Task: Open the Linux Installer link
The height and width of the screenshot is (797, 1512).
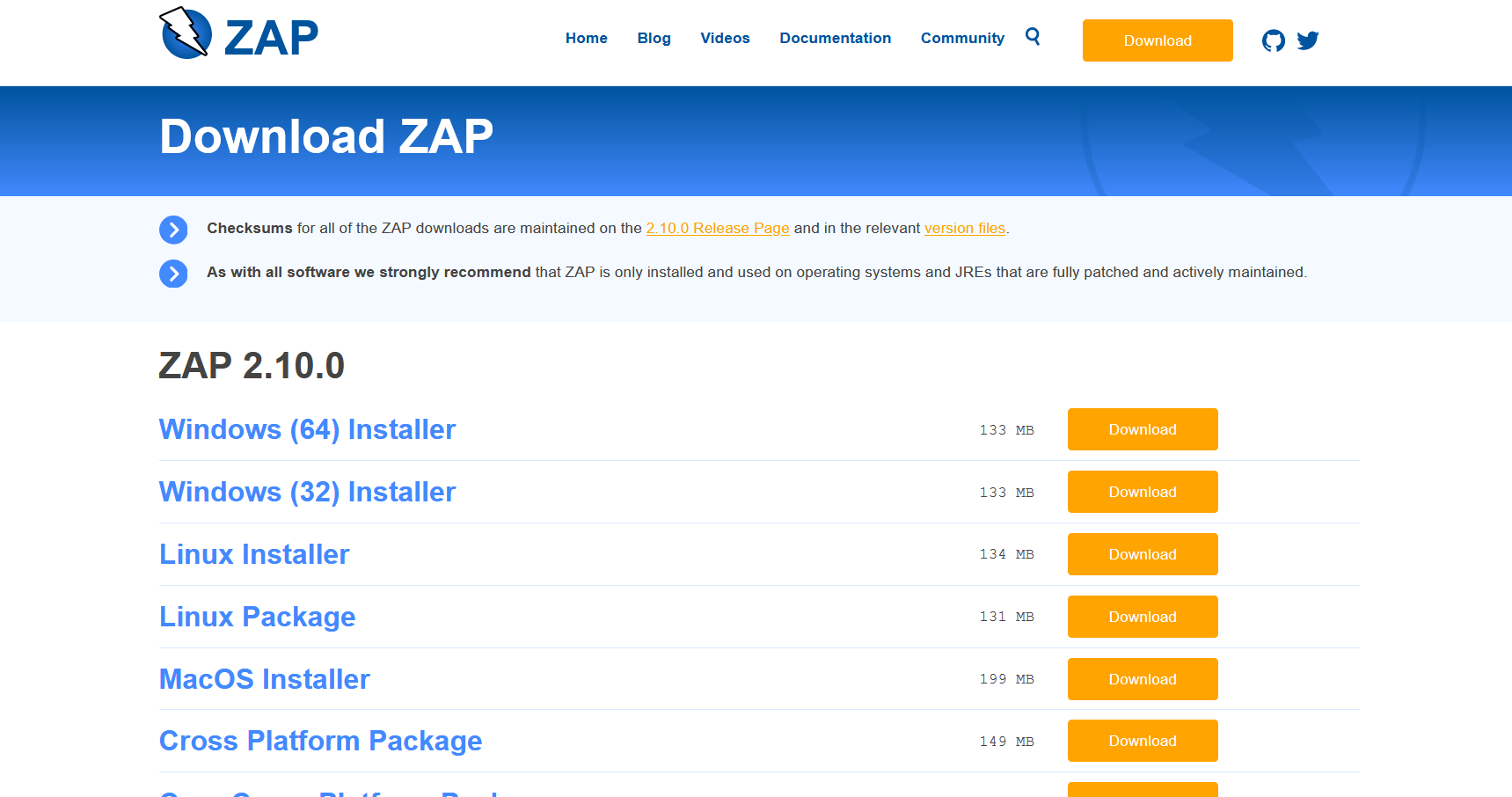Action: [x=254, y=554]
